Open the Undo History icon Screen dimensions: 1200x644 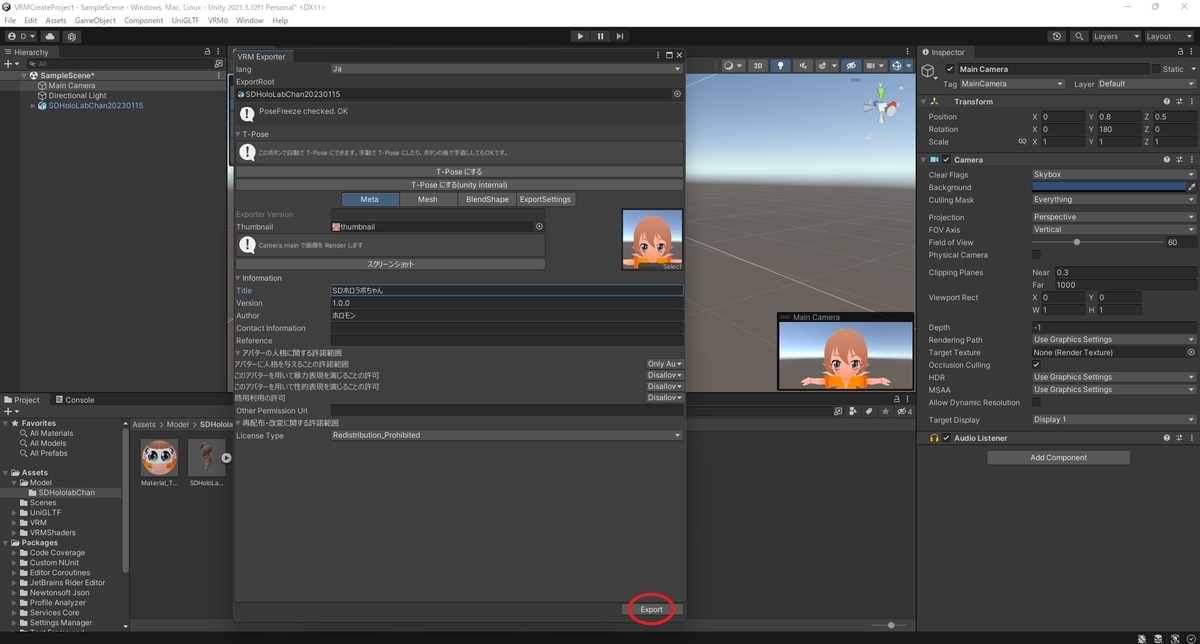pos(1057,36)
